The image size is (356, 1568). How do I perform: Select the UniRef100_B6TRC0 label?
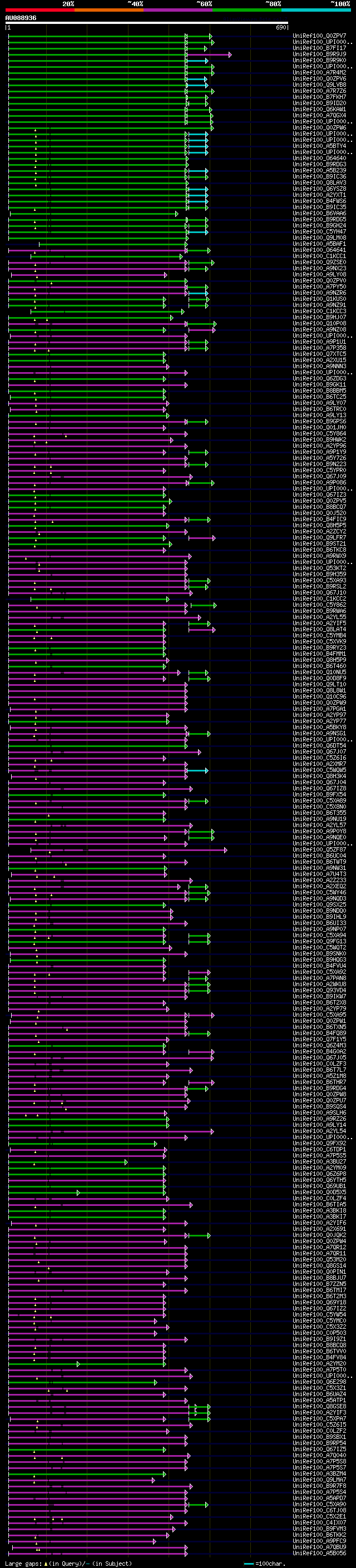pos(319,409)
